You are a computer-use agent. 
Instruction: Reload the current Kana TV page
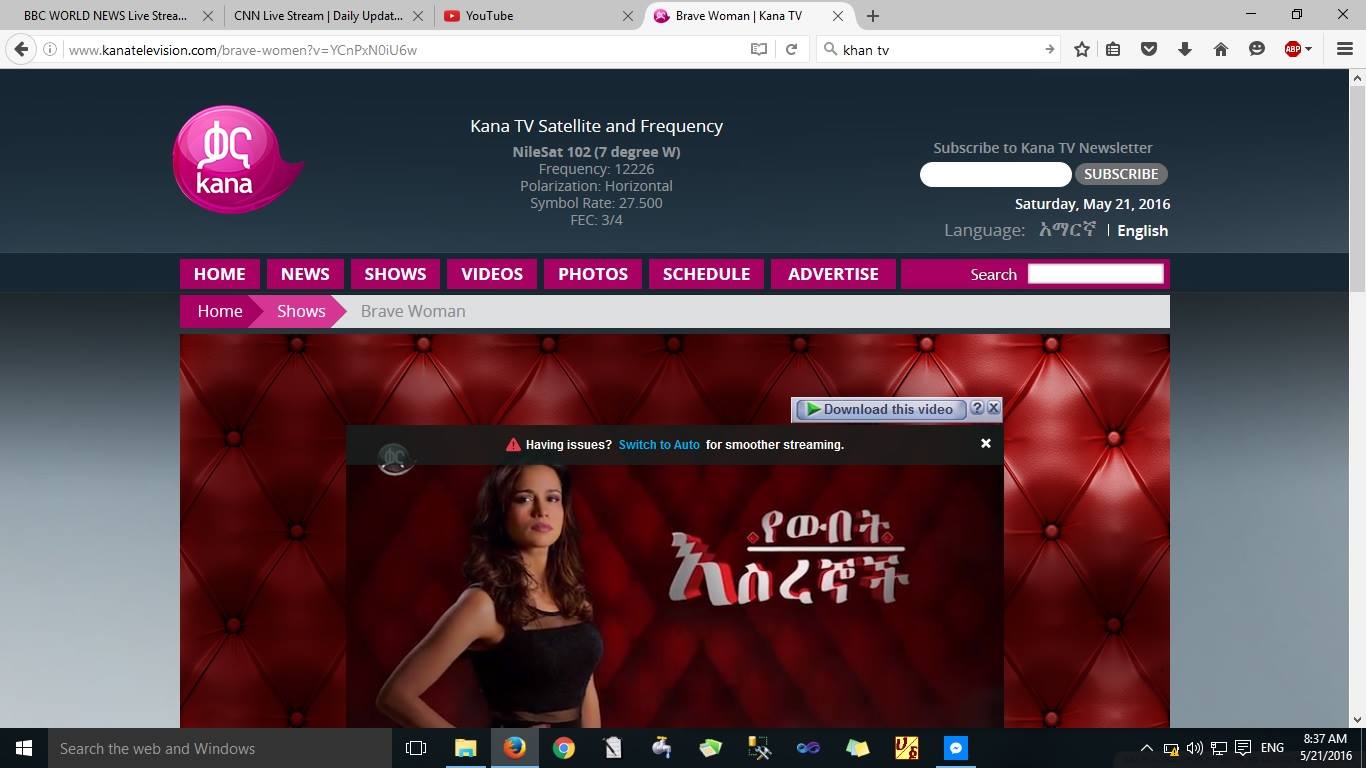(791, 49)
